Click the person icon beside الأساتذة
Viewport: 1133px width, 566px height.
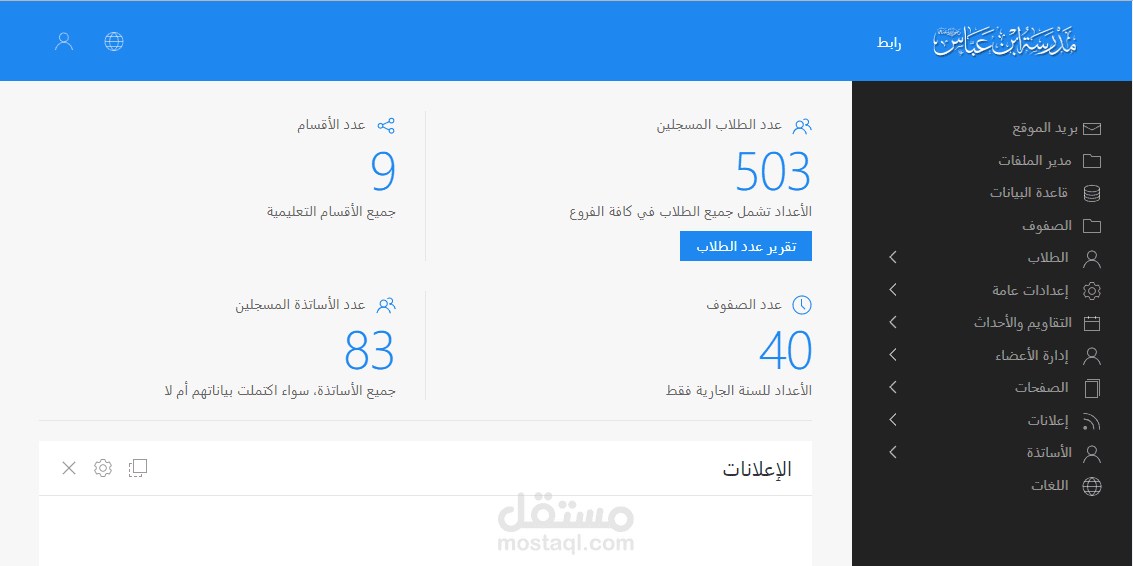pyautogui.click(x=1092, y=453)
